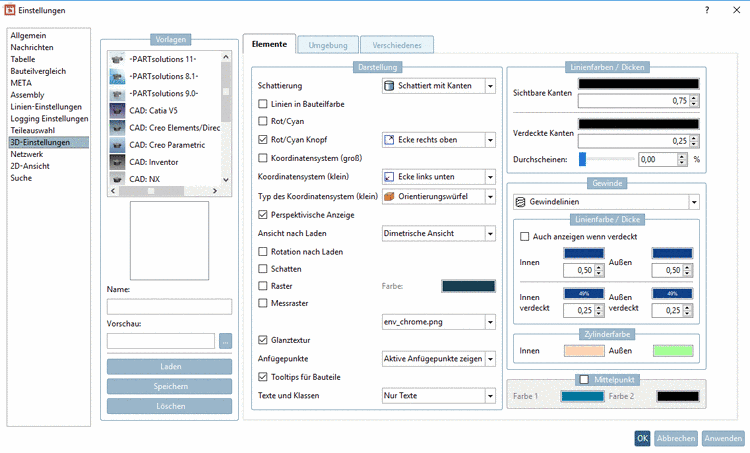Click the PARTsolutions 8.1 template icon
750x453 pixels.
click(x=117, y=77)
